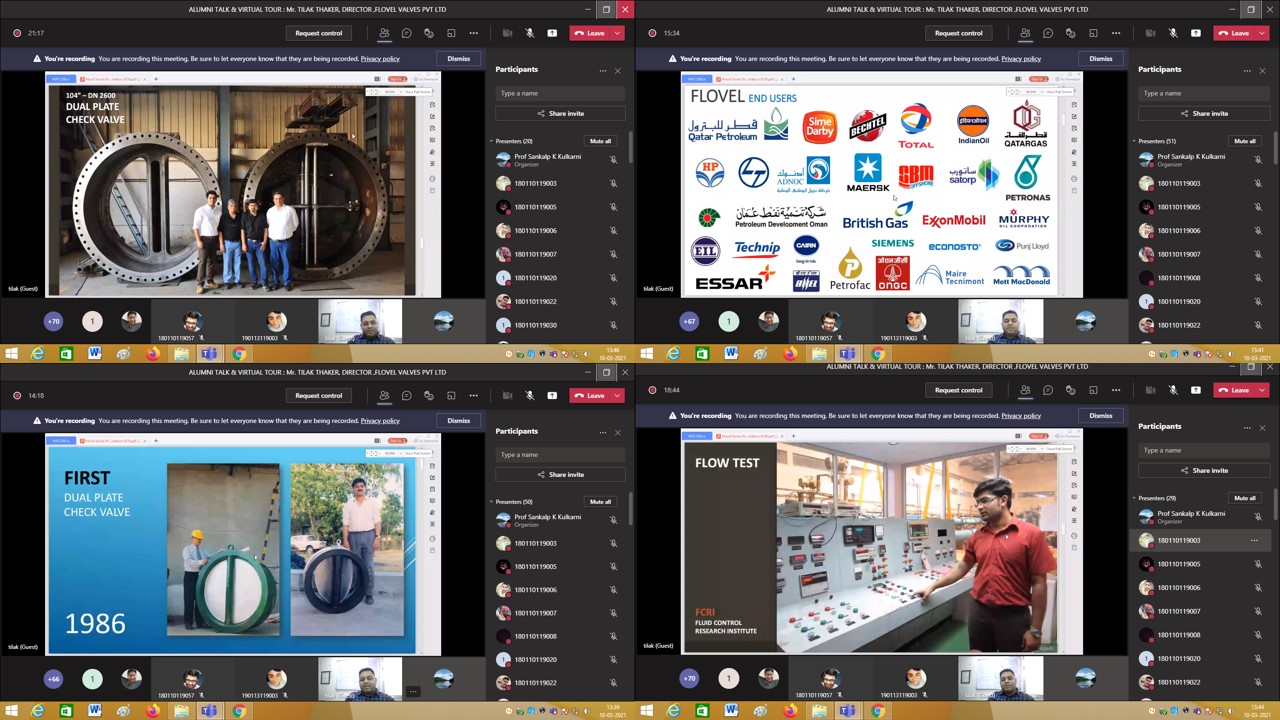Open Leave dropdown arrow in 15:34 meeting
Screen dimensions: 1280x720
point(1261,33)
